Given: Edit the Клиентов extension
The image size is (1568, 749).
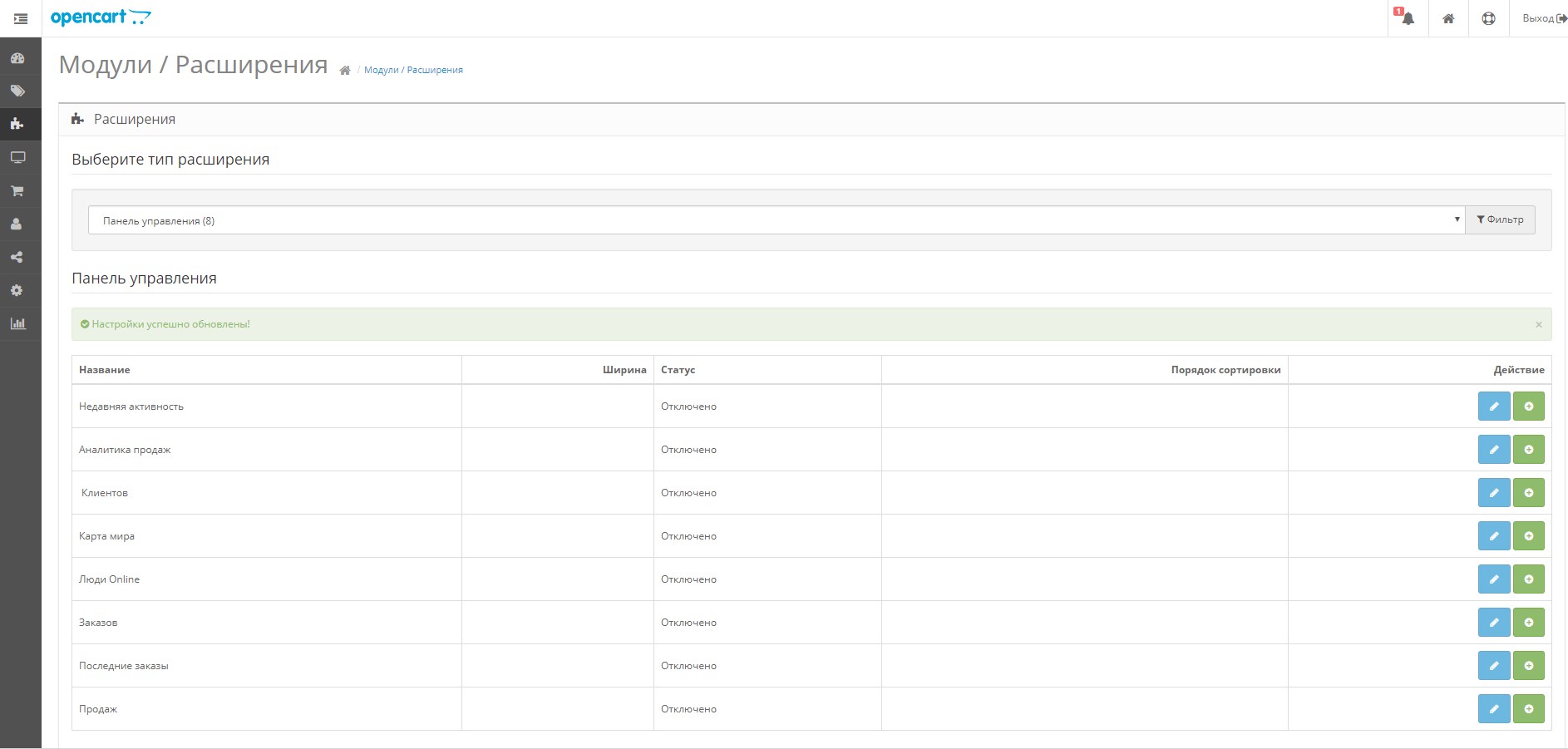Looking at the screenshot, I should tap(1493, 493).
